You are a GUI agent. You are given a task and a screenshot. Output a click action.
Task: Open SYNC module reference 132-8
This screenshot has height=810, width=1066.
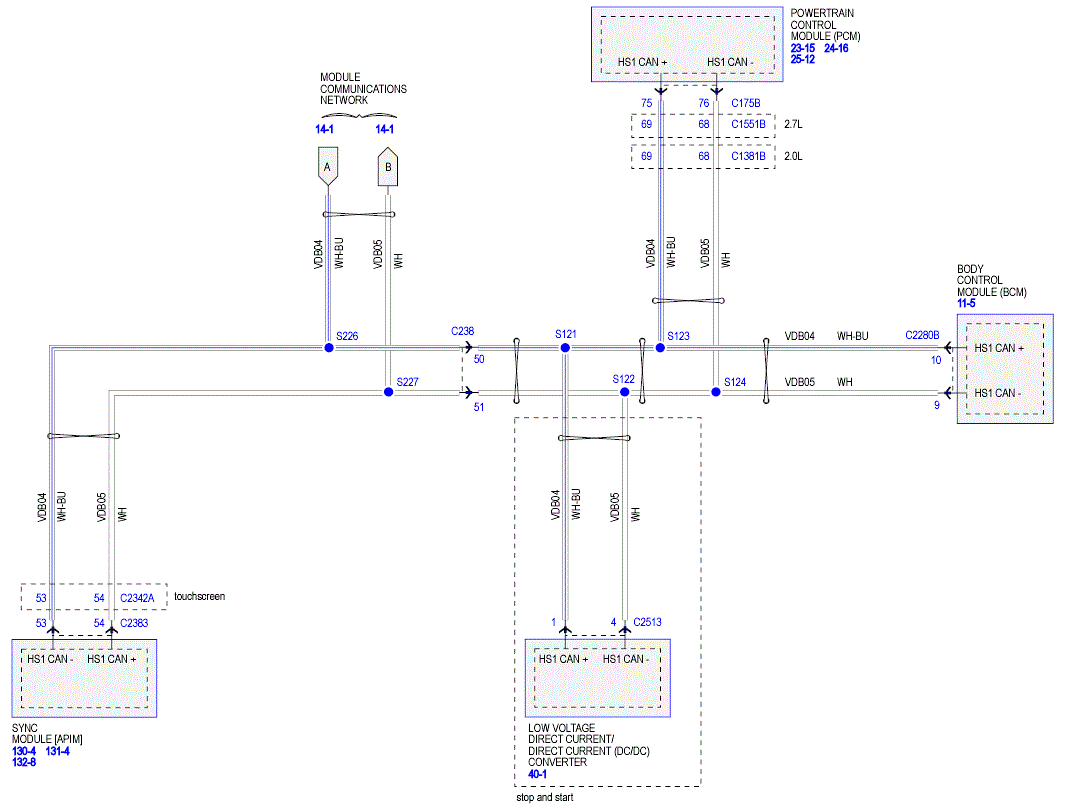(24, 762)
